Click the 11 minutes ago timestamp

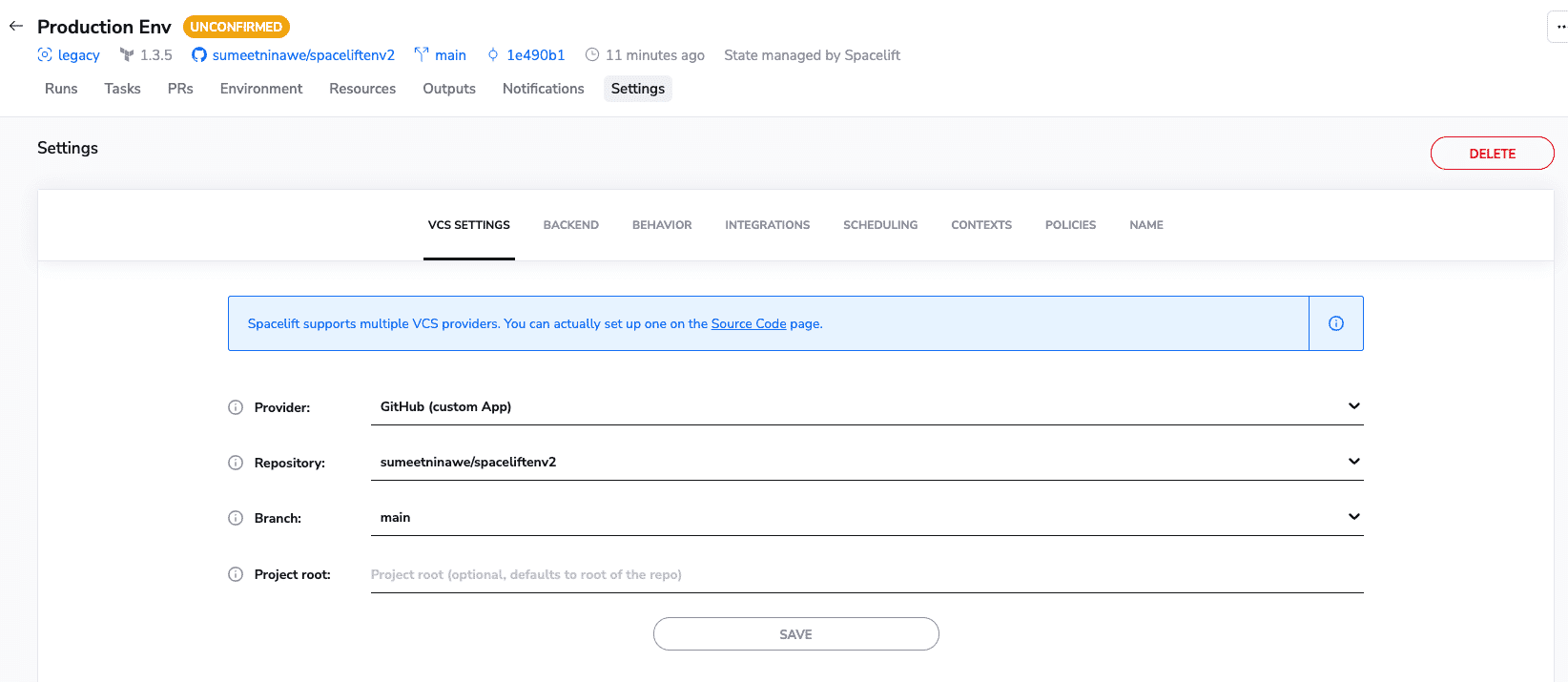pos(655,55)
